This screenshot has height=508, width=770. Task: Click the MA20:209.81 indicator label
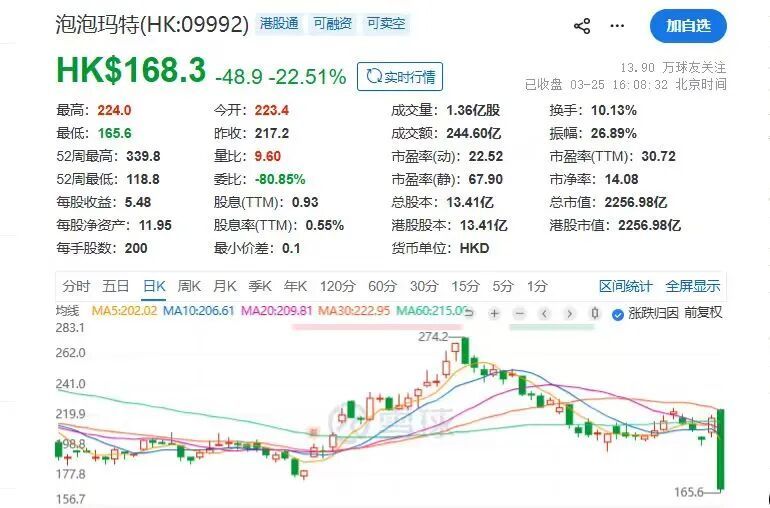click(276, 310)
